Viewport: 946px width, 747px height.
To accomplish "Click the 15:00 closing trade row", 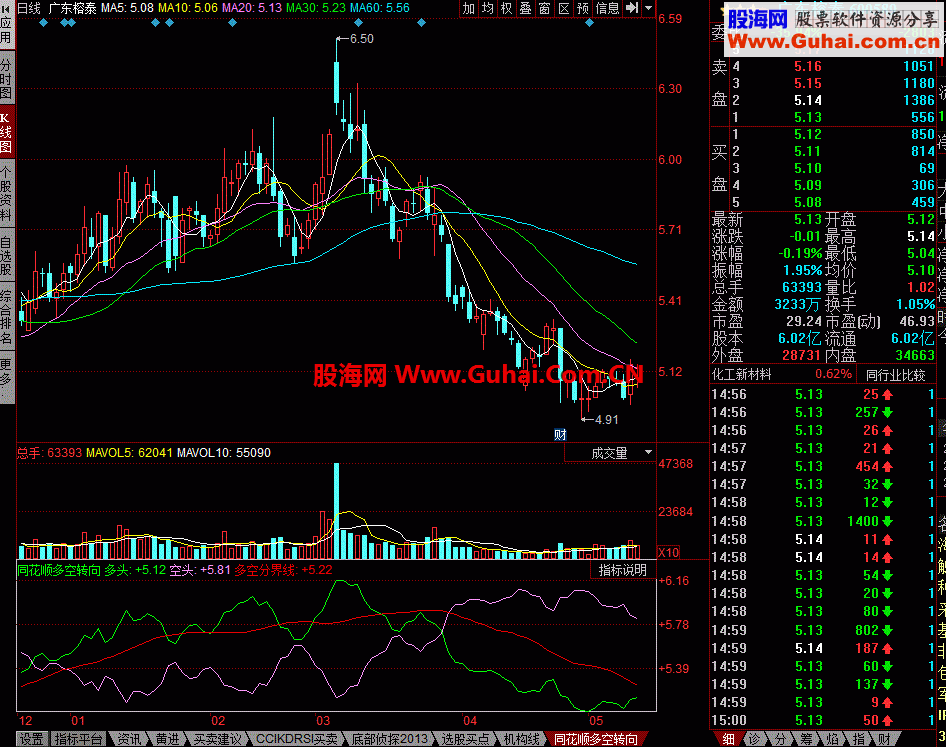I will click(824, 720).
